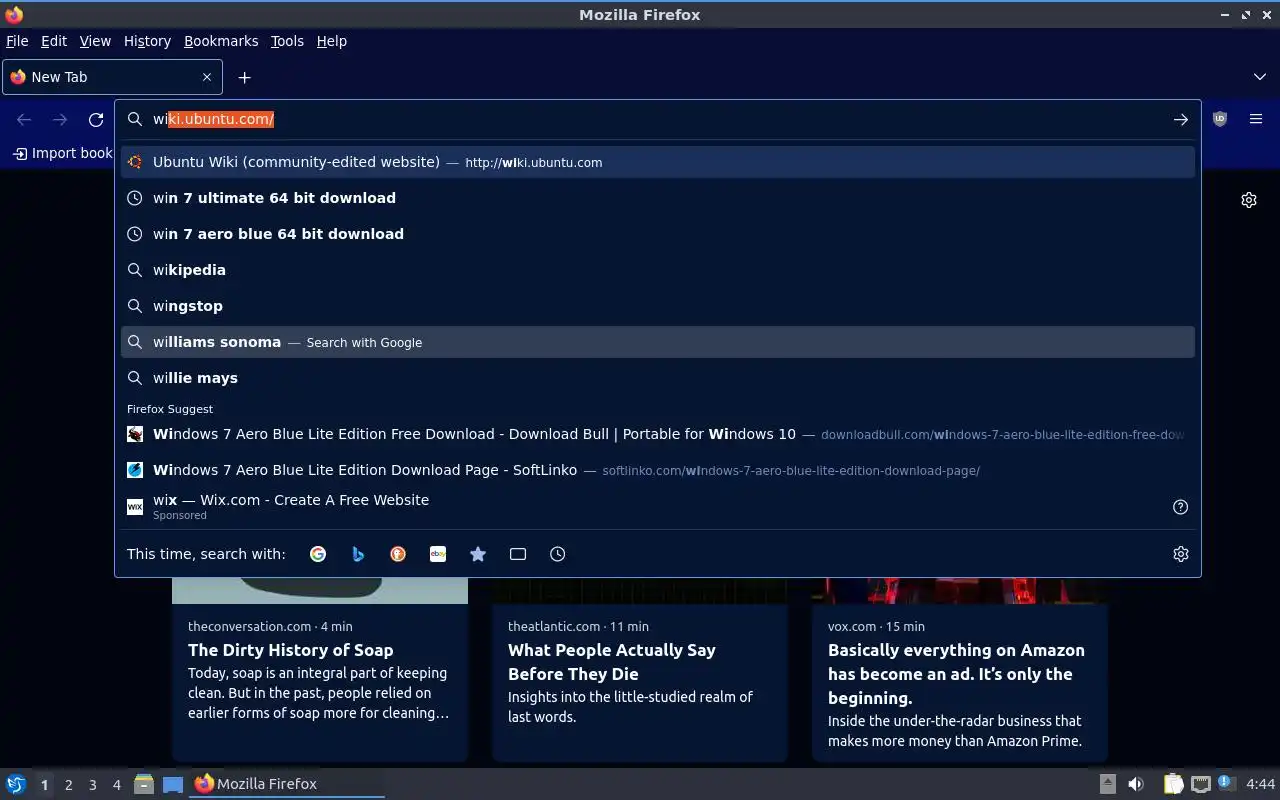The width and height of the screenshot is (1280, 800).
Task: Select williams sonoma search suggestion
Action: 658,342
